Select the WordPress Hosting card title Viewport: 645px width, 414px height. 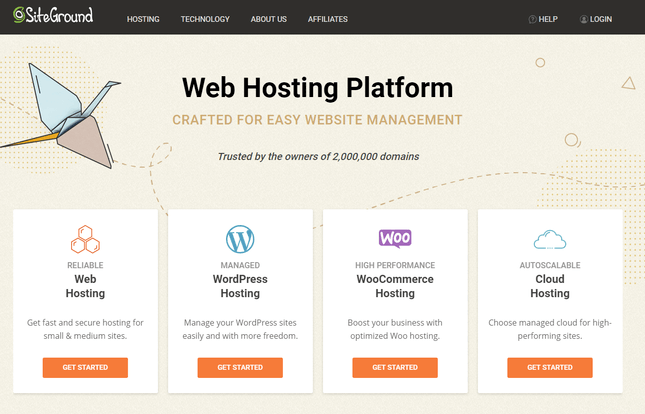240,286
